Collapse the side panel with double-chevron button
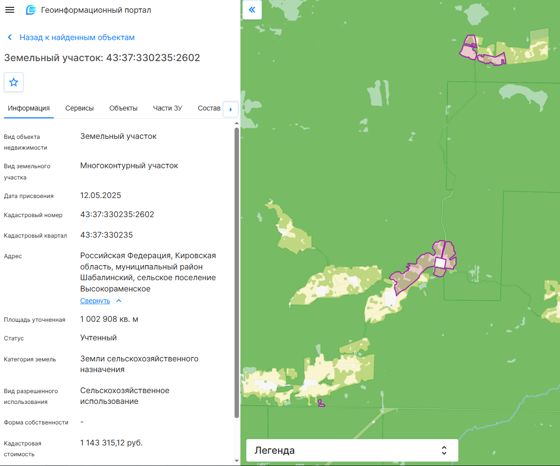This screenshot has width=560, height=466. pos(252,10)
